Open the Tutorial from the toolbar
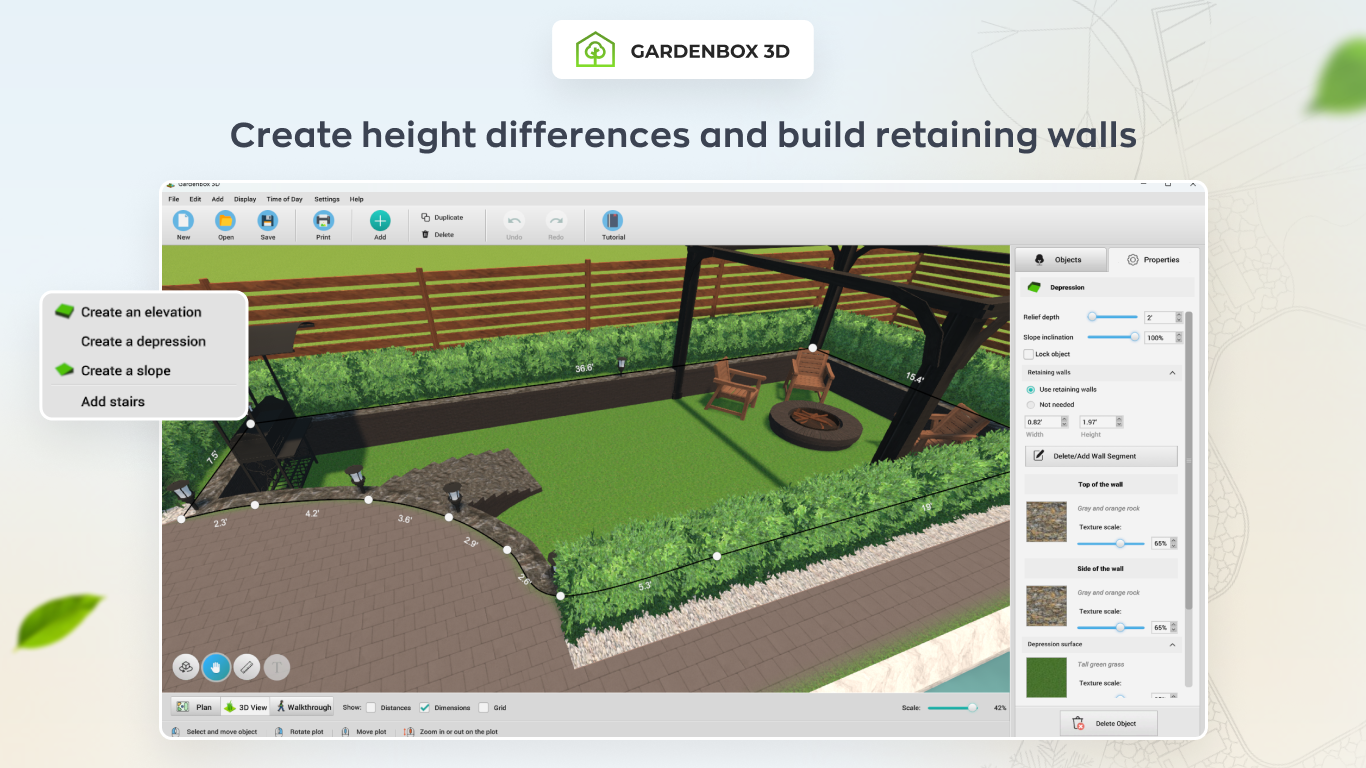The image size is (1366, 768). 613,221
